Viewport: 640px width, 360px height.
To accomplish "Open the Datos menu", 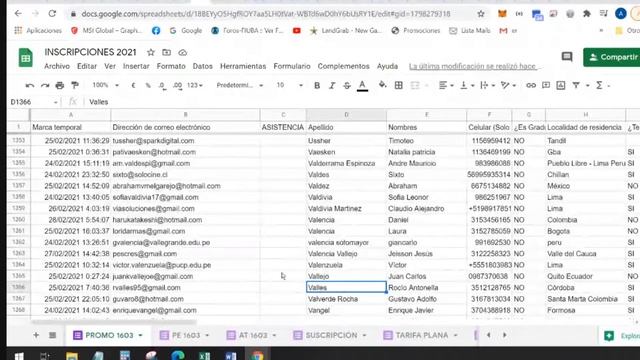I will coord(202,66).
